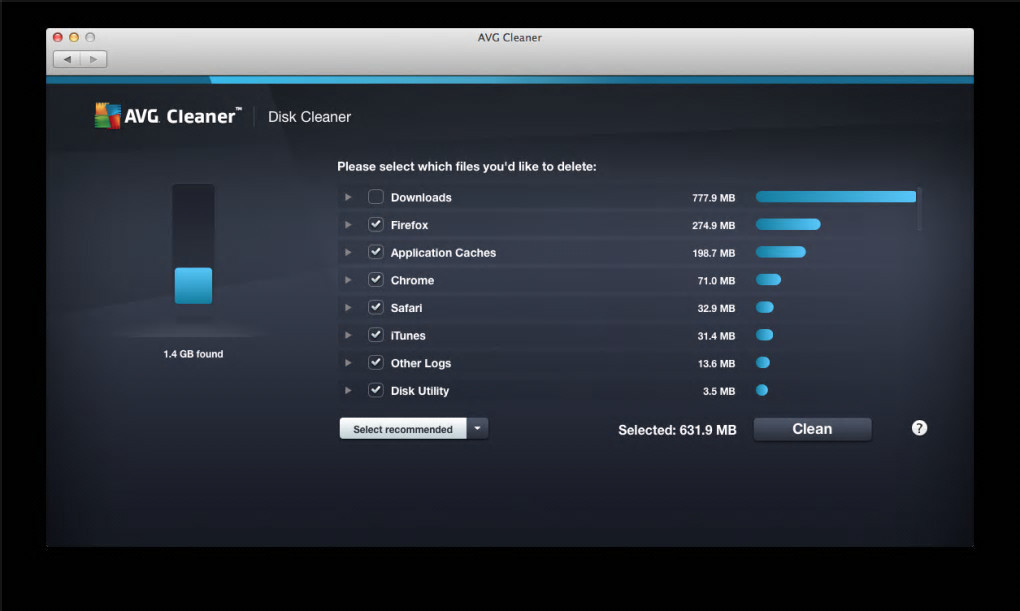Expand the iTunes row triangle

point(348,335)
